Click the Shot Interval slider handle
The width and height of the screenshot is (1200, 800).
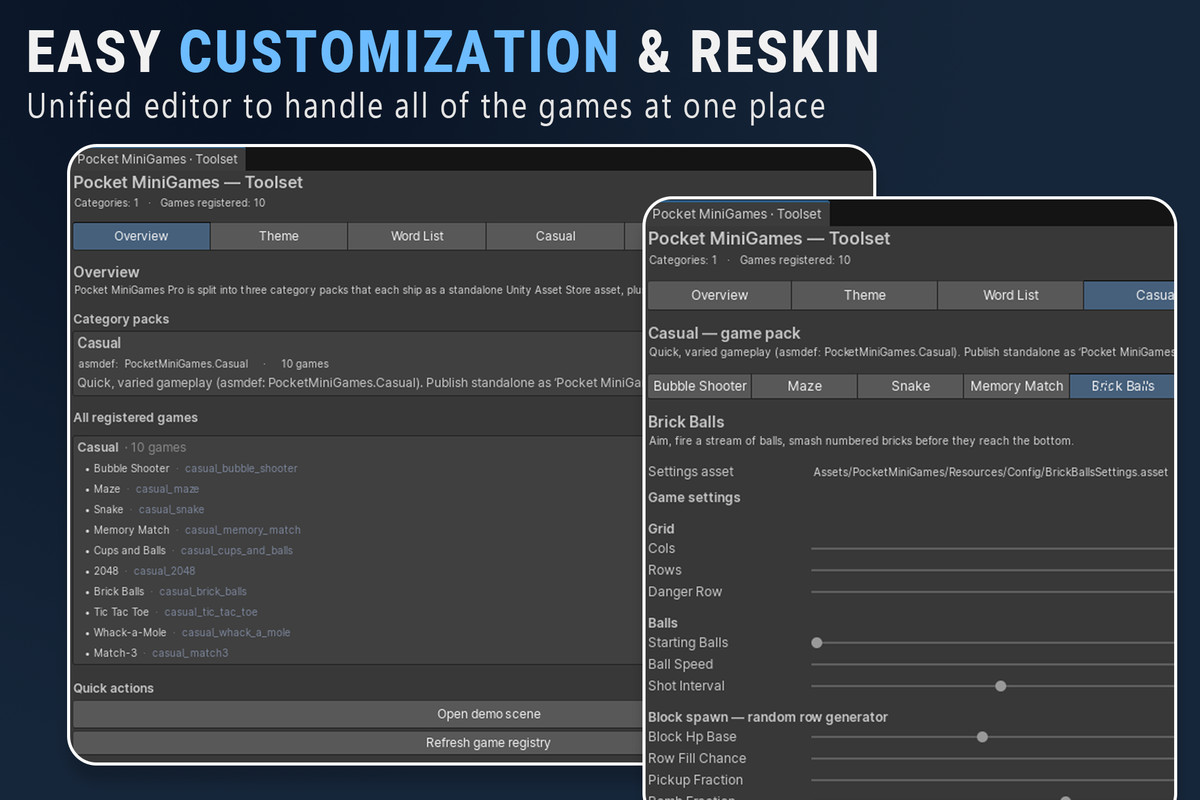point(1000,686)
